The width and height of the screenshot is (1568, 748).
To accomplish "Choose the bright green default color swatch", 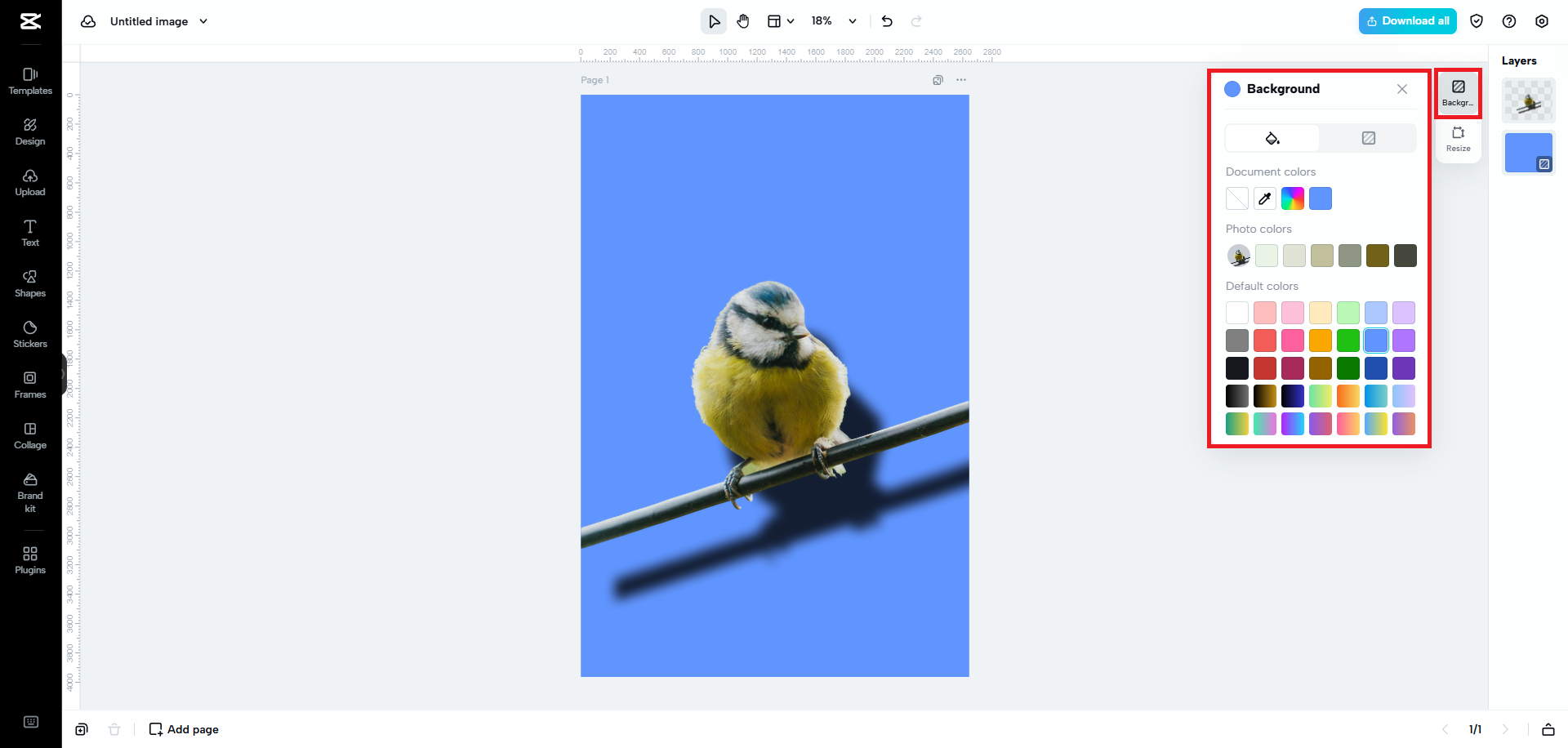I will (x=1348, y=341).
